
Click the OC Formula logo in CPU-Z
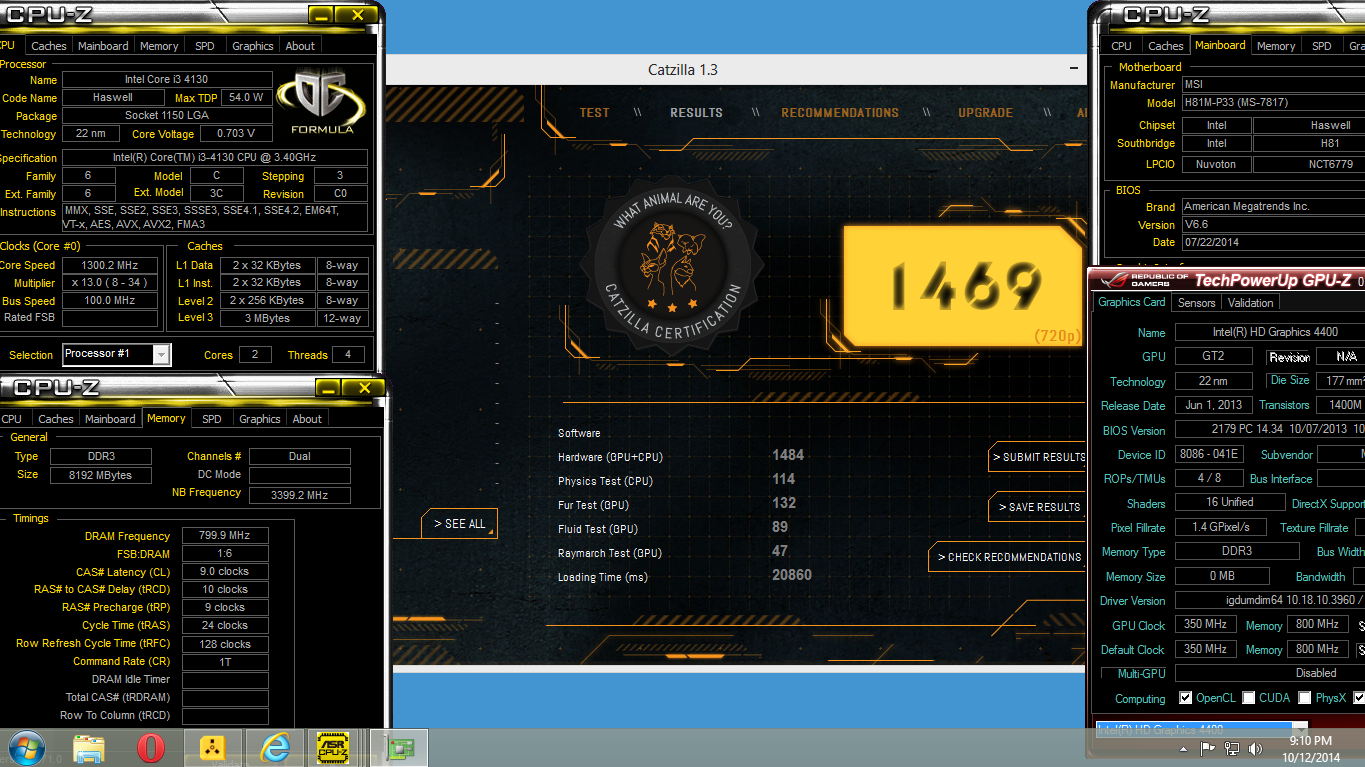click(322, 102)
